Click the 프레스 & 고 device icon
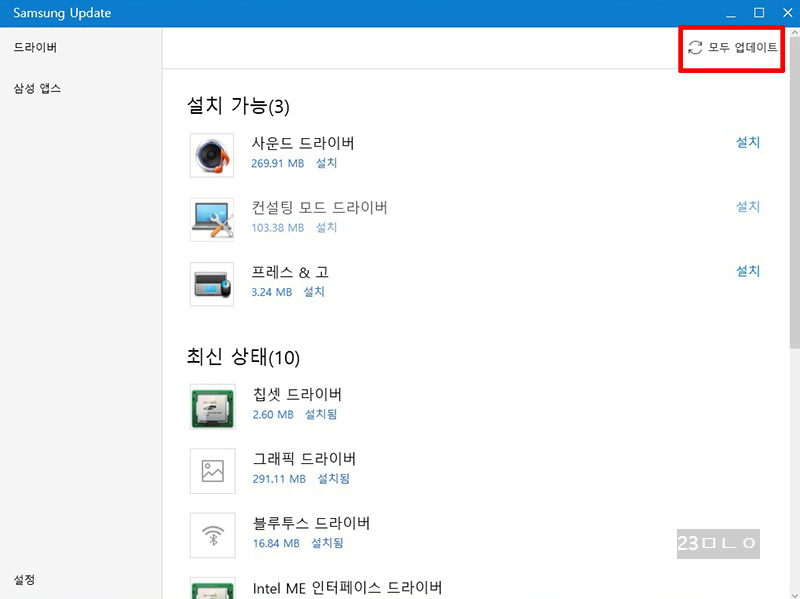 point(212,284)
